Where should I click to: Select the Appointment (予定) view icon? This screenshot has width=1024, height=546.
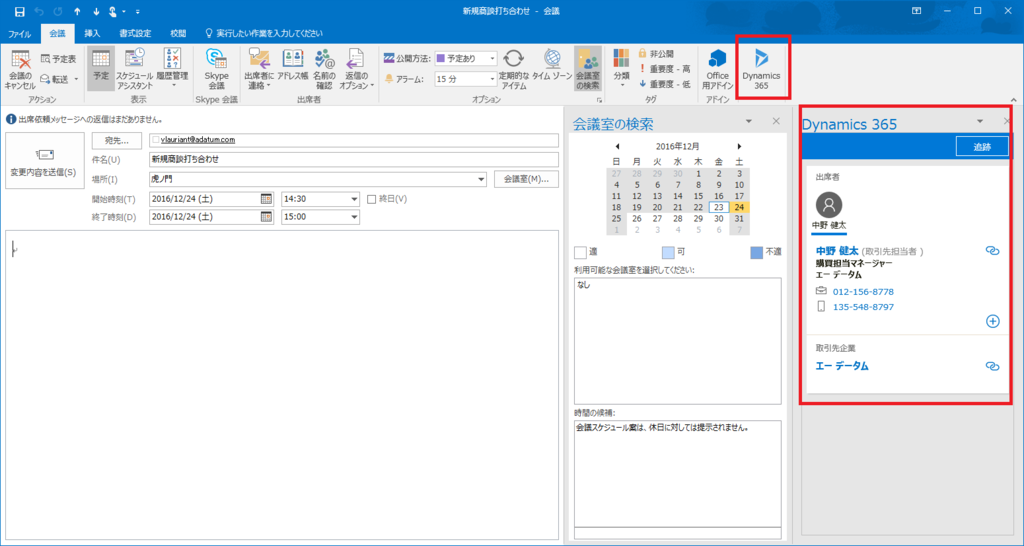(101, 69)
